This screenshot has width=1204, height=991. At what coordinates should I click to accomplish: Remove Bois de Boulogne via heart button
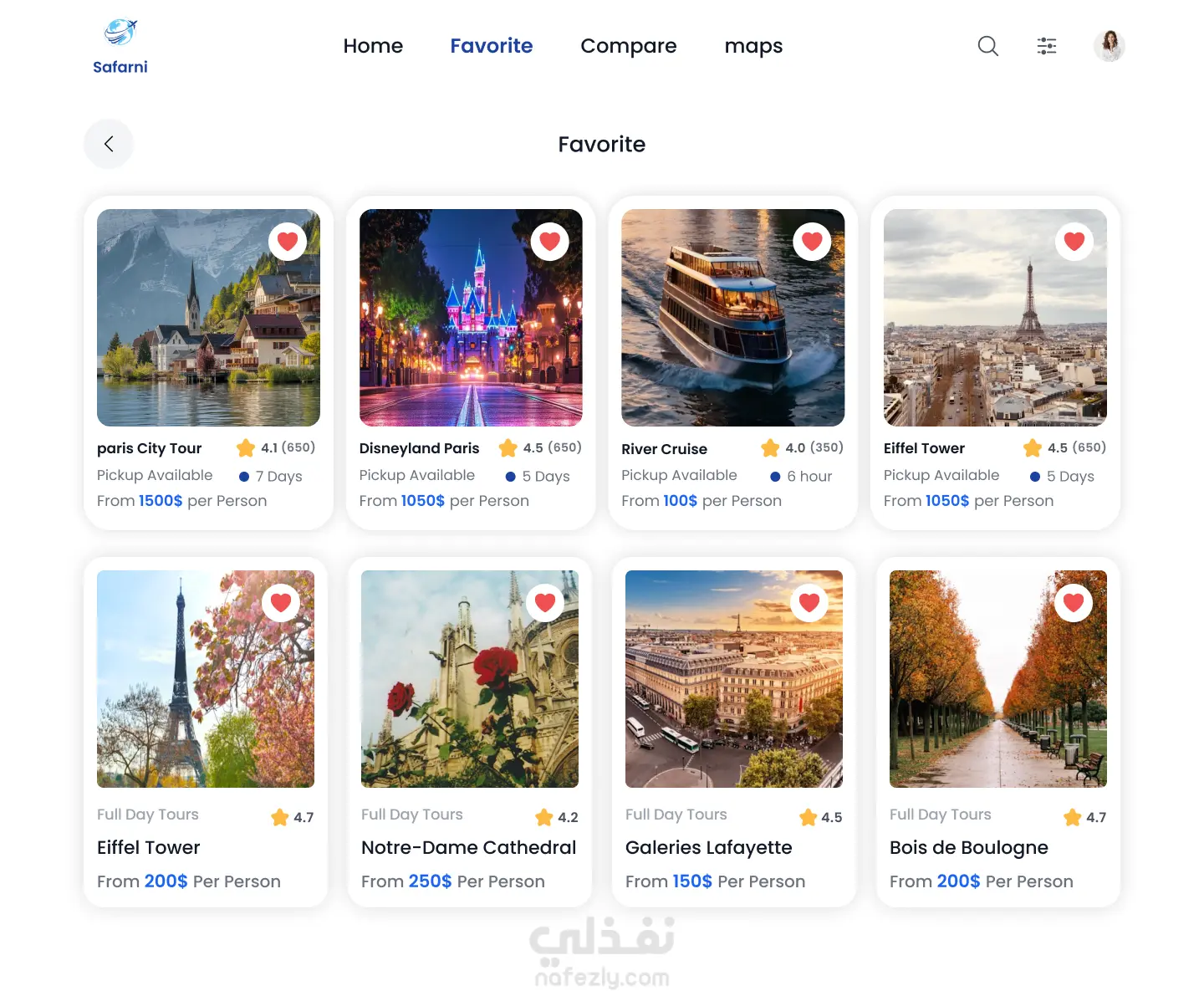(1074, 602)
